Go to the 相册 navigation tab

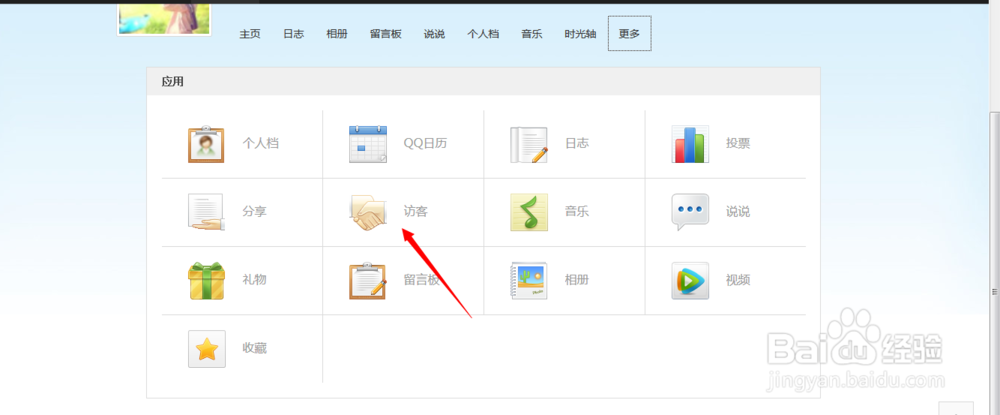[x=337, y=34]
